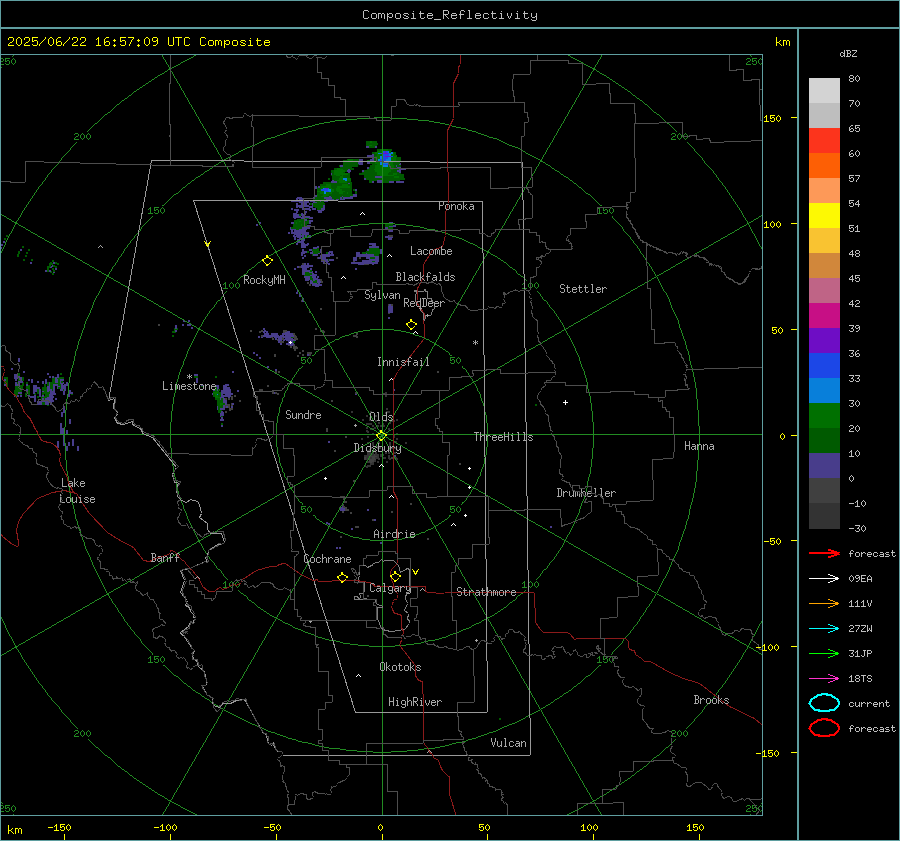Click the yellow diamond marker below RedDeer

pyautogui.click(x=411, y=325)
